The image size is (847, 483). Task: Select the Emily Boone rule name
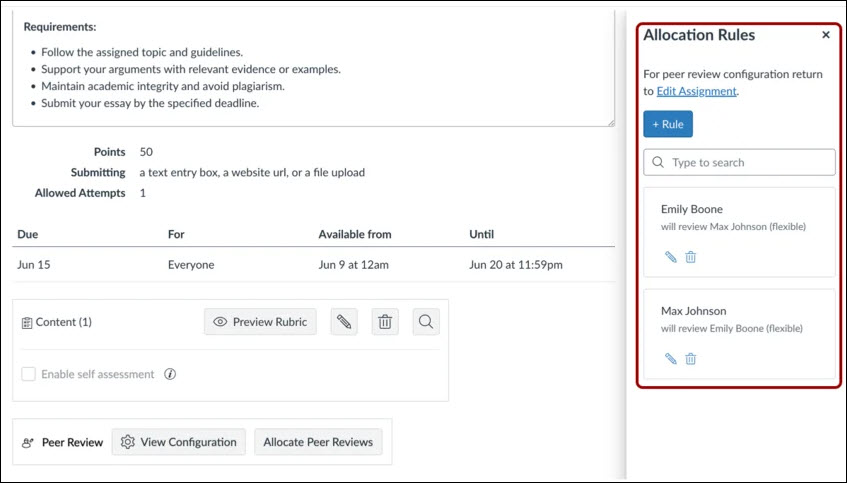(691, 209)
